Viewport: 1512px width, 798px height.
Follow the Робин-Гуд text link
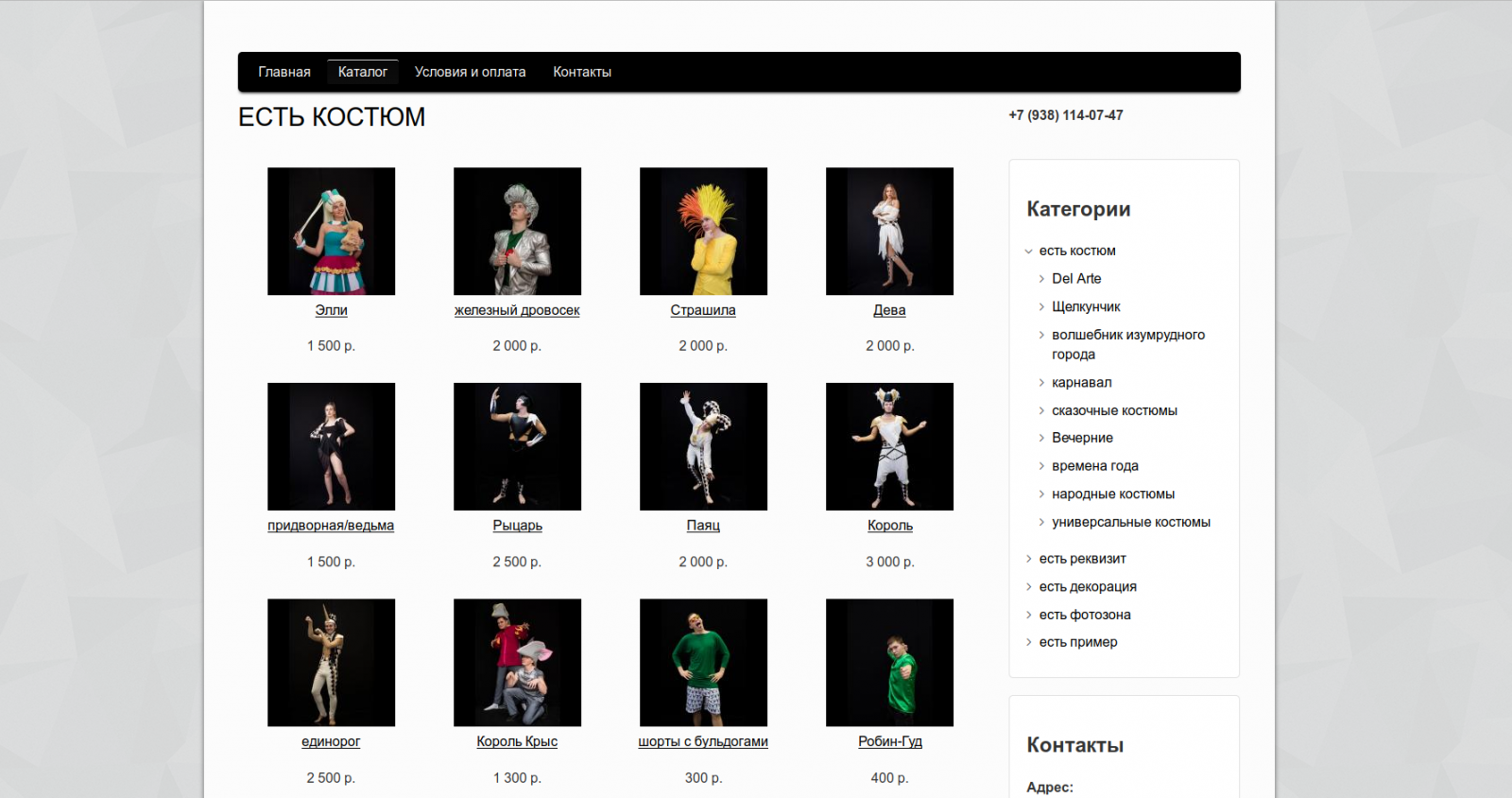point(890,741)
